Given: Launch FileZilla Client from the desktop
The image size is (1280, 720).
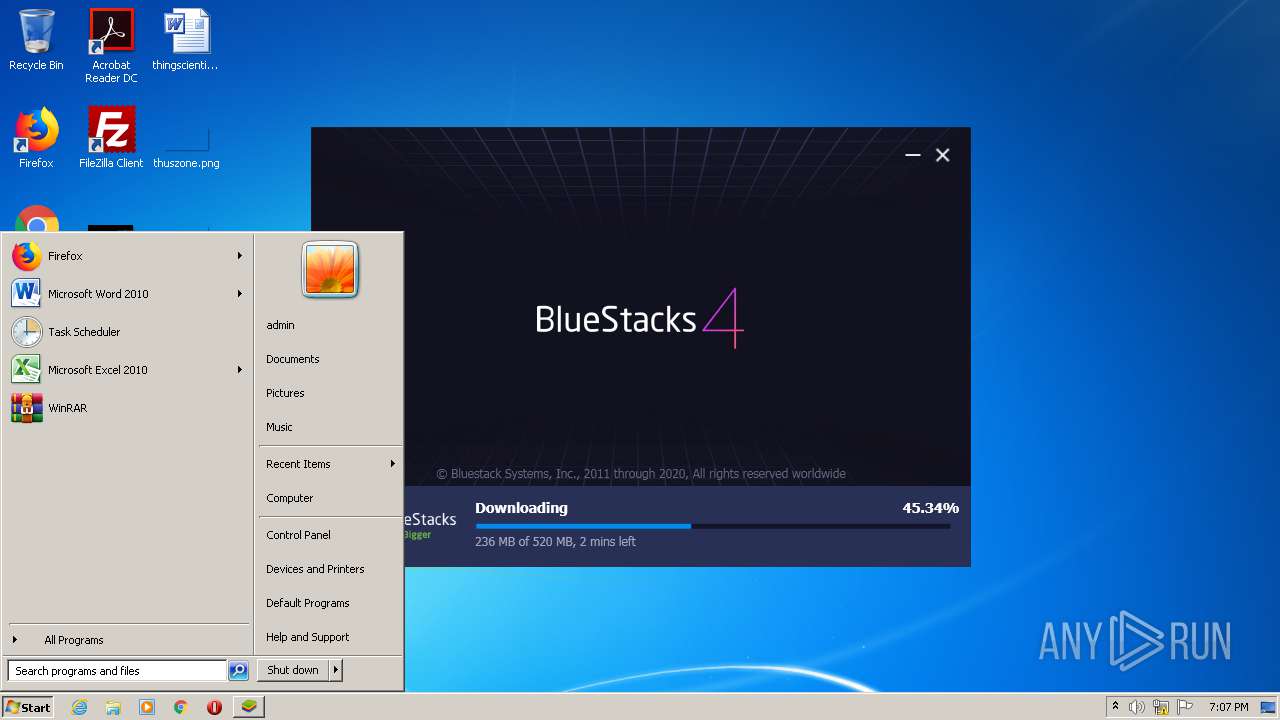Looking at the screenshot, I should point(111,138).
